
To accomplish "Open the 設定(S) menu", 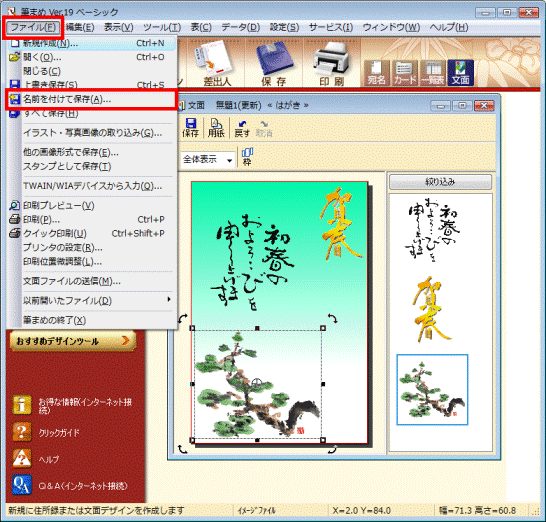I will pyautogui.click(x=284, y=27).
